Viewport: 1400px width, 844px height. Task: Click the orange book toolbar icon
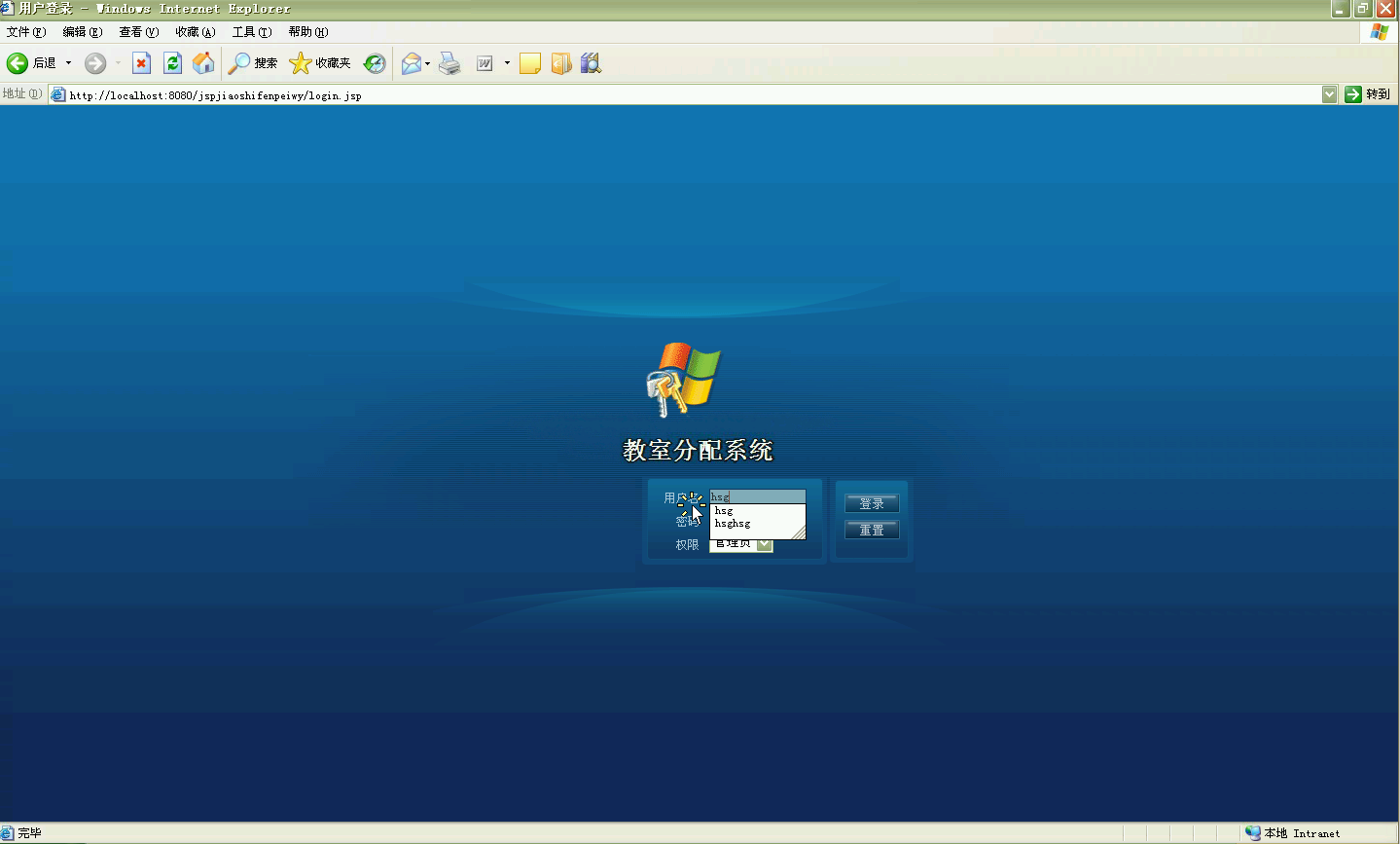[x=561, y=63]
